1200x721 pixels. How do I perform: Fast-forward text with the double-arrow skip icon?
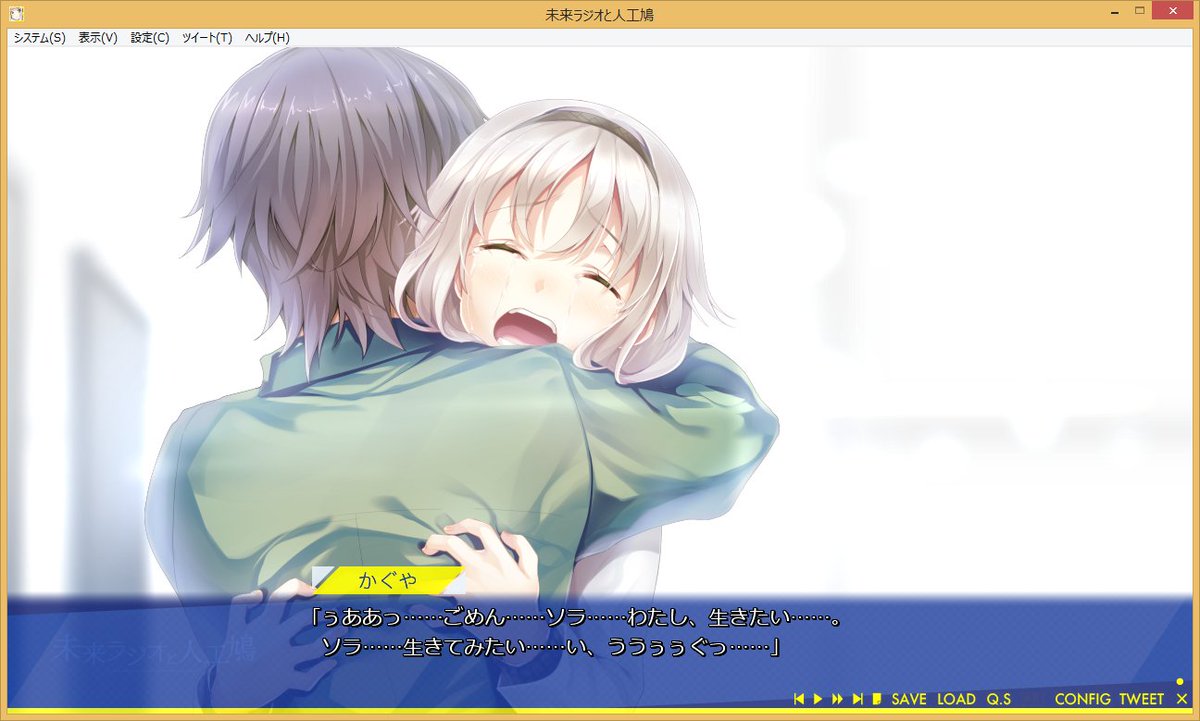(x=837, y=699)
